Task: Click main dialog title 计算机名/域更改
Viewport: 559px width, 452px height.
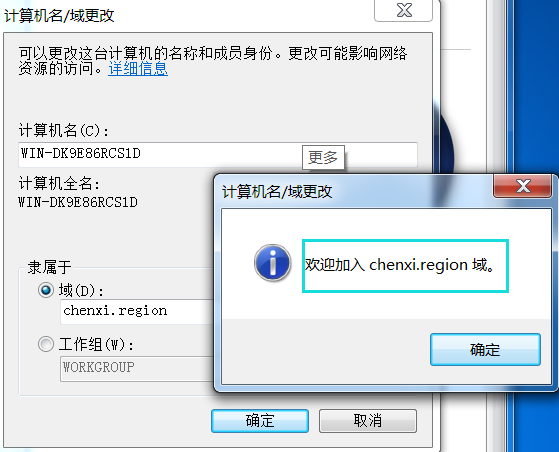Action: [x=59, y=16]
